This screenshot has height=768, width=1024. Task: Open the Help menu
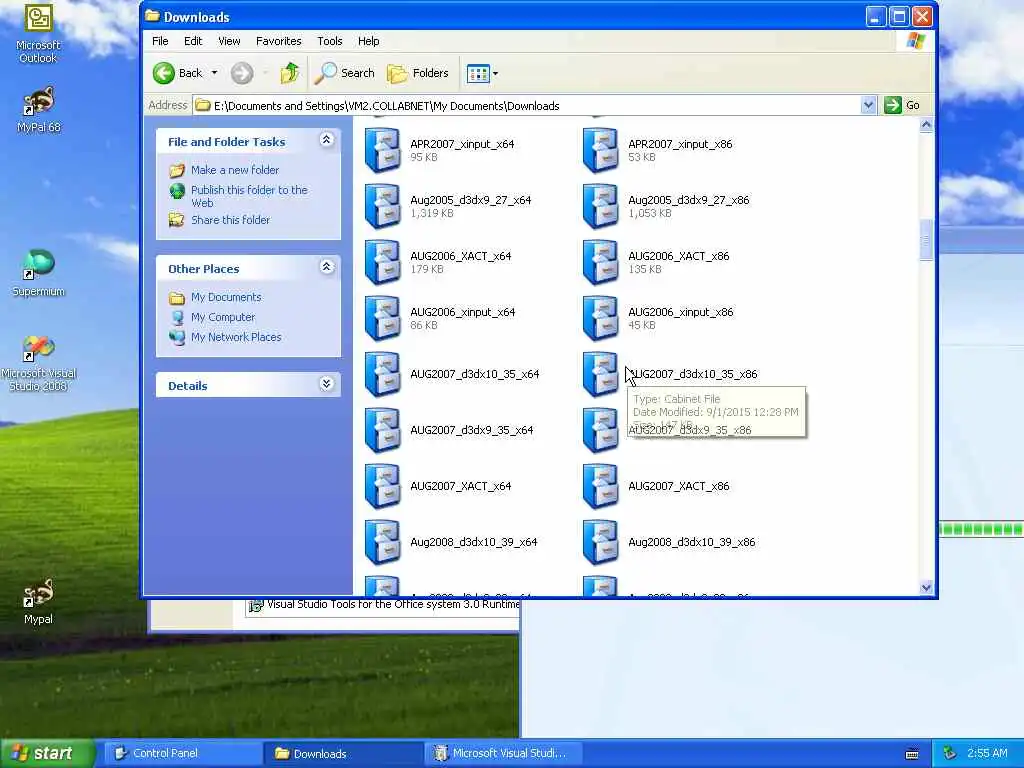pos(368,41)
